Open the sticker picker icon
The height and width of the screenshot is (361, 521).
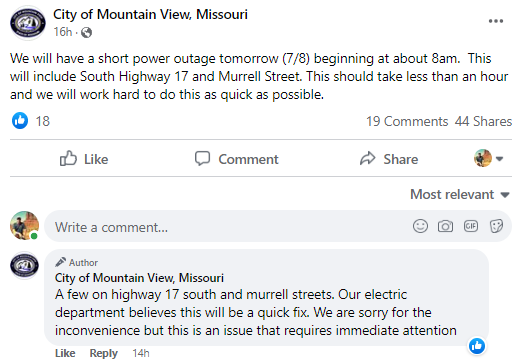496,226
